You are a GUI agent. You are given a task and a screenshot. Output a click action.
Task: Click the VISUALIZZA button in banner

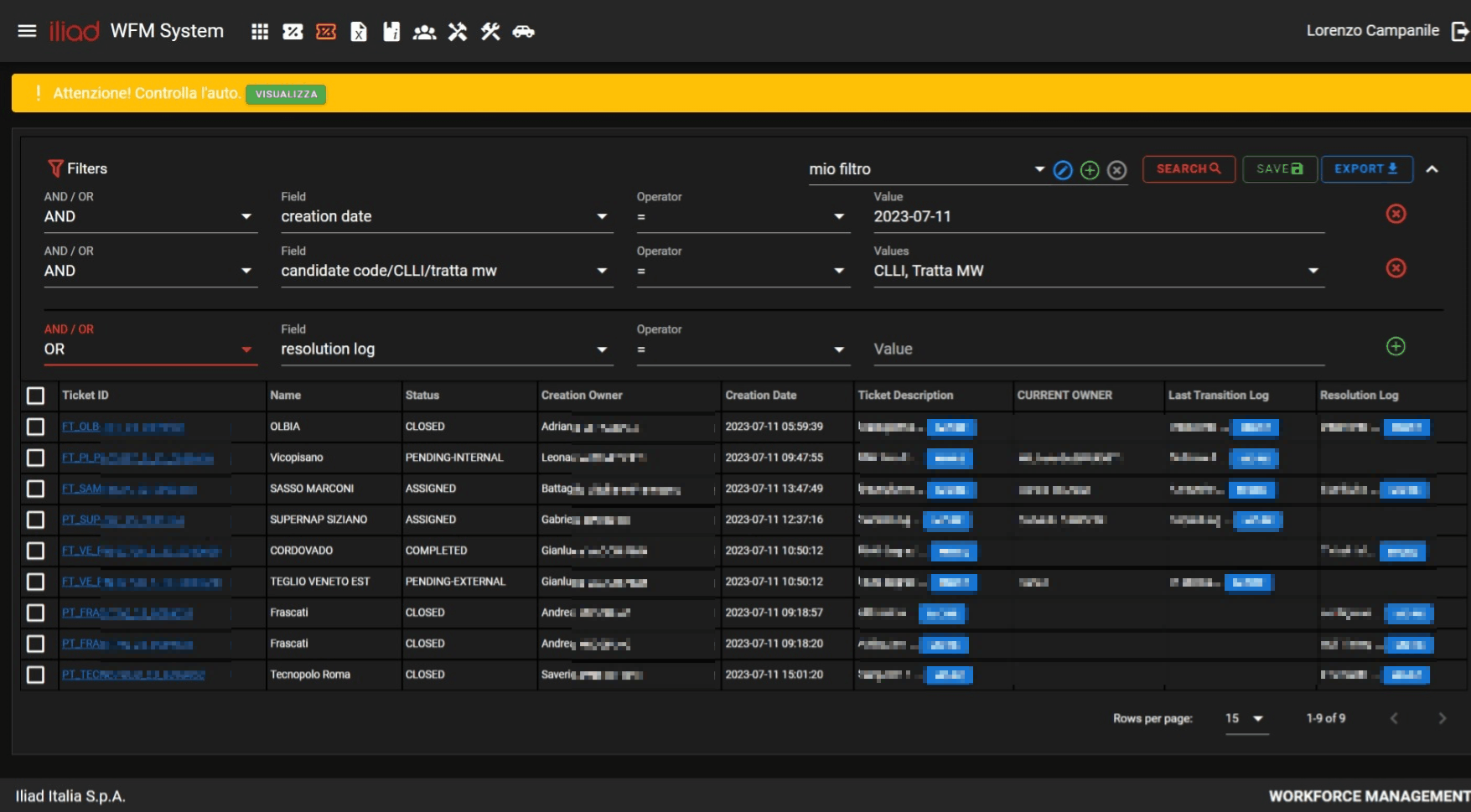tap(286, 94)
